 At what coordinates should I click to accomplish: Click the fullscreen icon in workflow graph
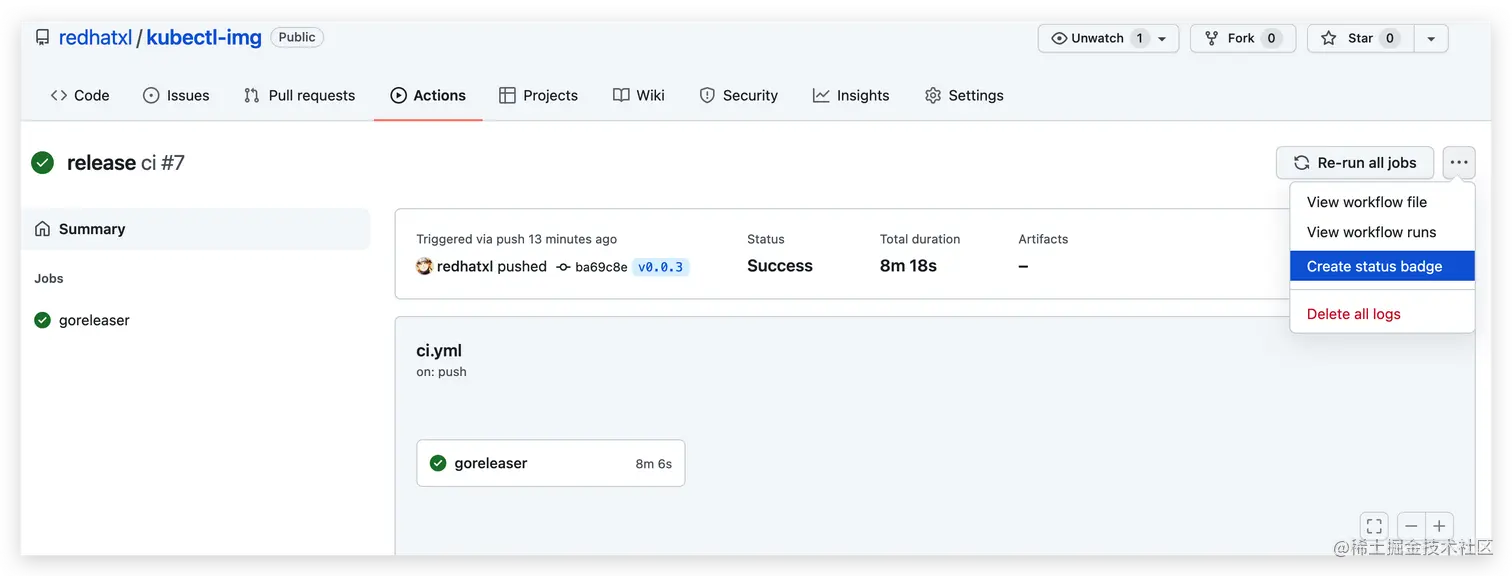[x=1375, y=526]
